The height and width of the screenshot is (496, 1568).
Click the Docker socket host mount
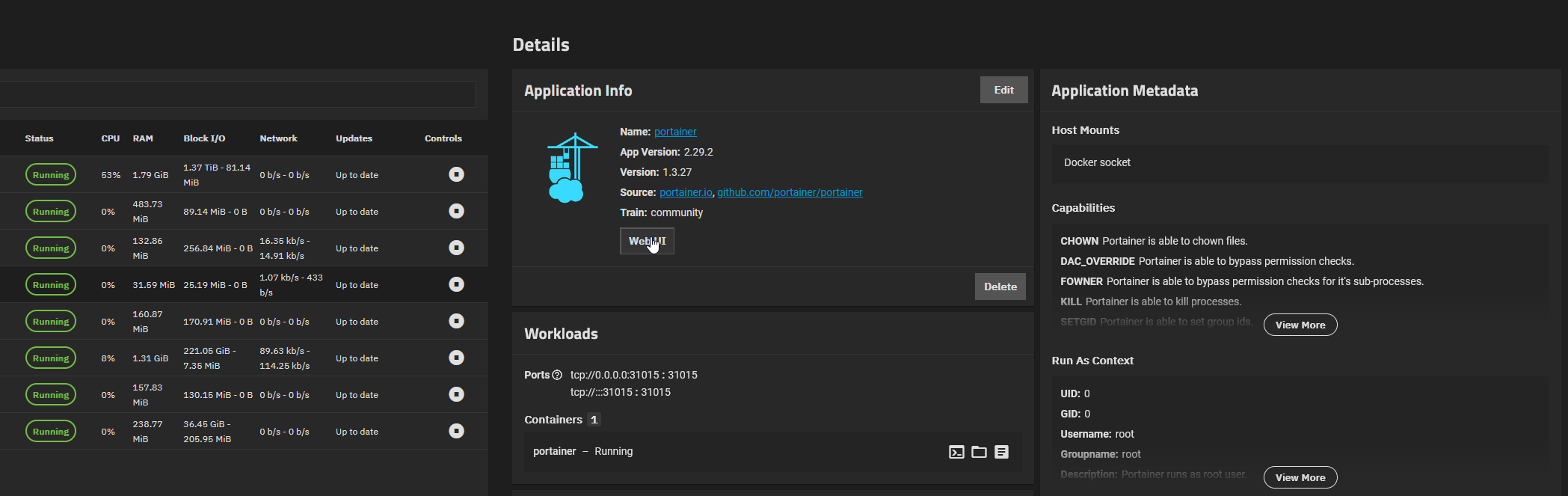[1097, 162]
